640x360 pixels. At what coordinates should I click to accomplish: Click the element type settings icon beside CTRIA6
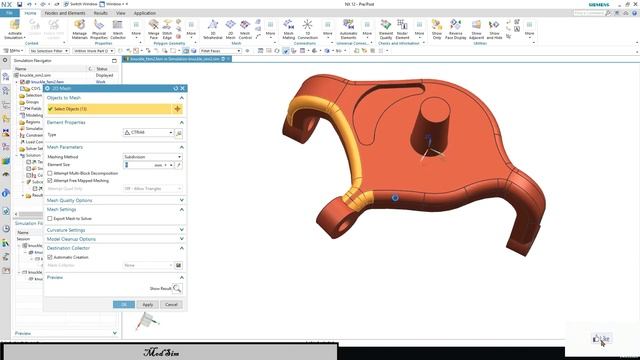click(179, 133)
